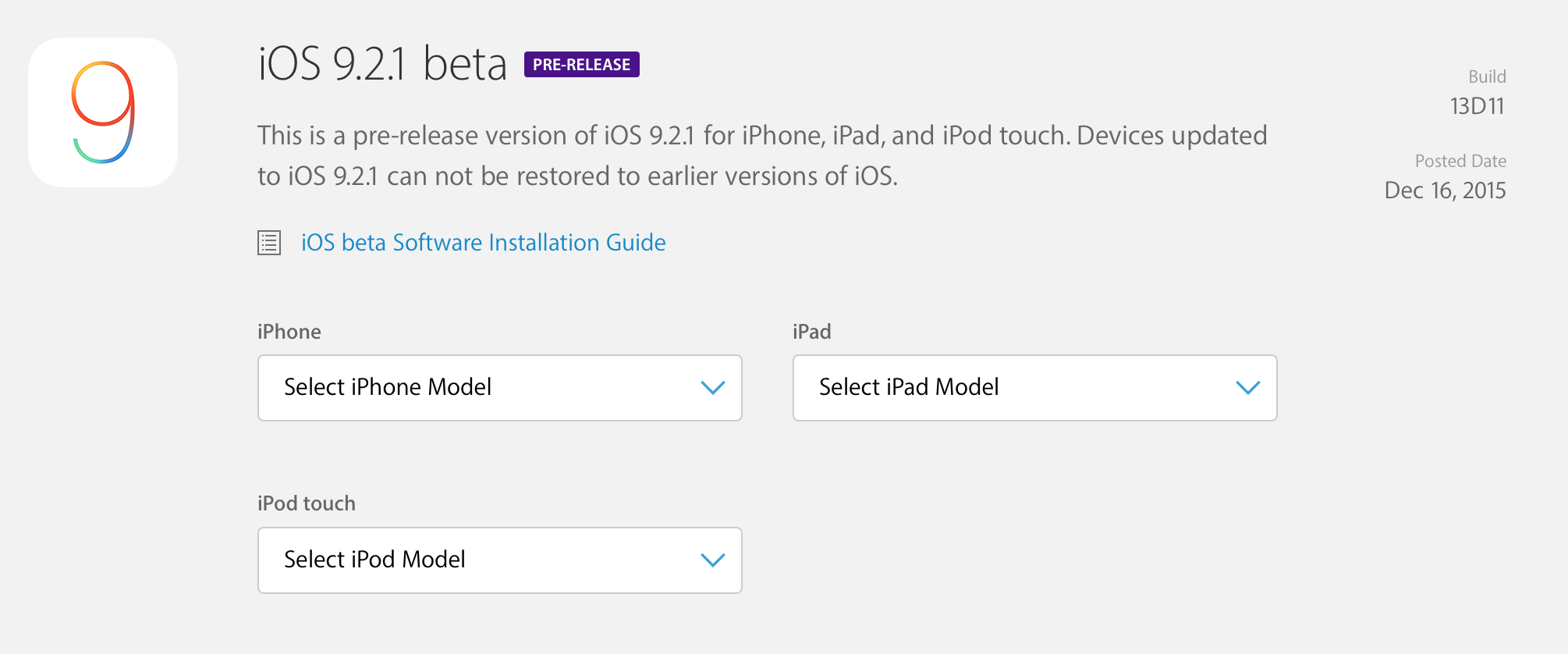This screenshot has height=654, width=1568.
Task: Click the Build label text
Action: [1487, 76]
